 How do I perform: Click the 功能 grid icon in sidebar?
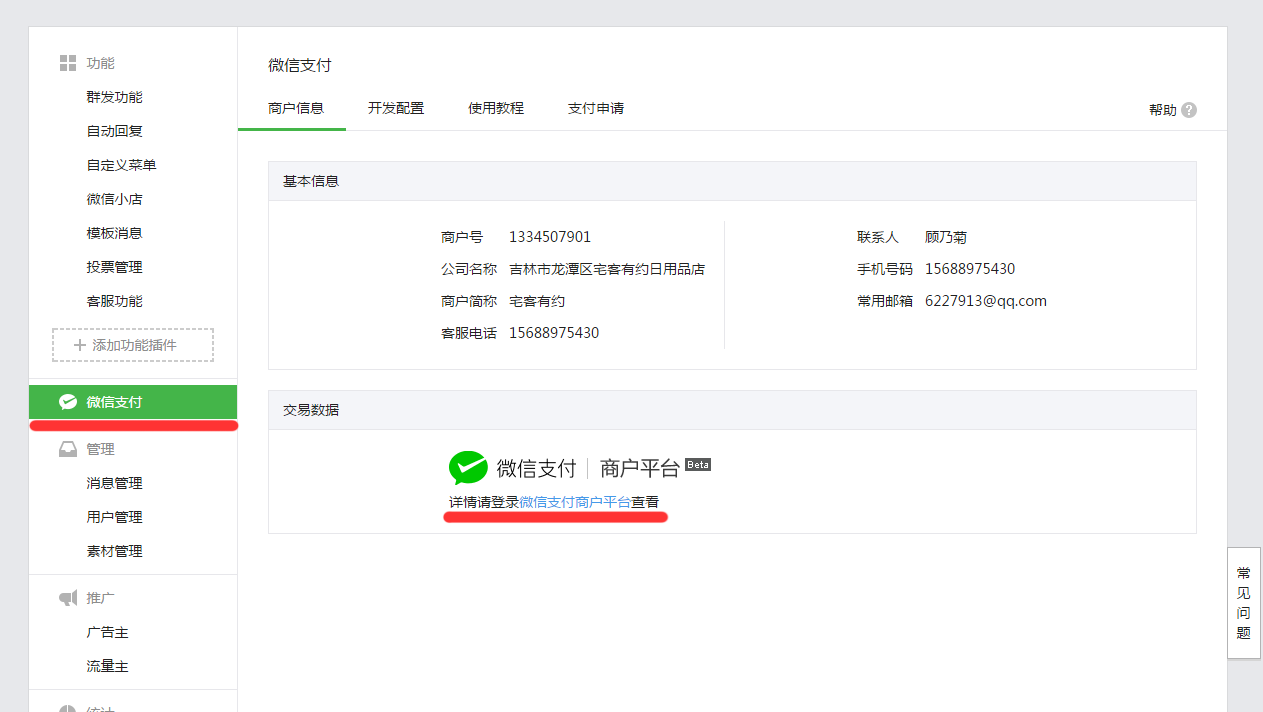point(68,63)
